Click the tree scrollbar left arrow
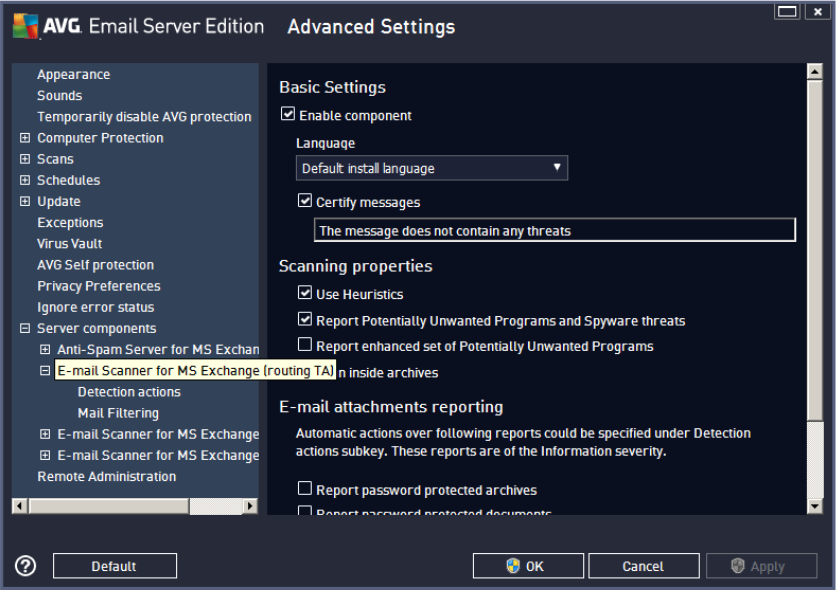 coord(20,506)
